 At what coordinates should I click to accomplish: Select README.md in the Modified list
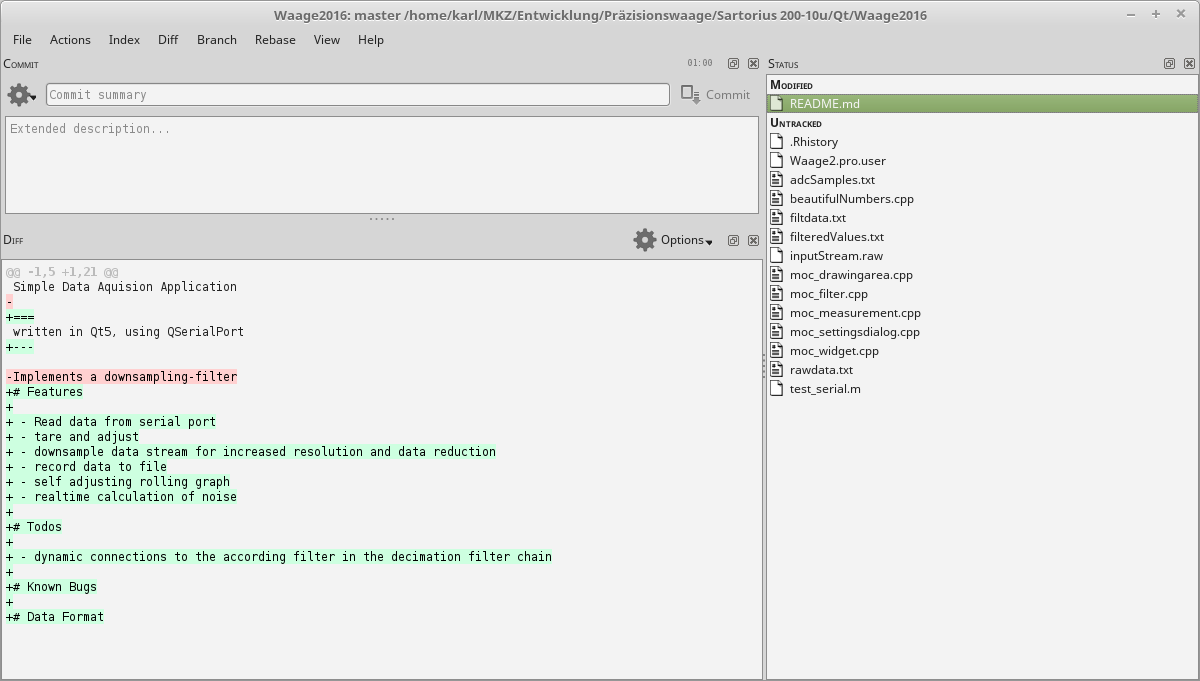pyautogui.click(x=982, y=103)
